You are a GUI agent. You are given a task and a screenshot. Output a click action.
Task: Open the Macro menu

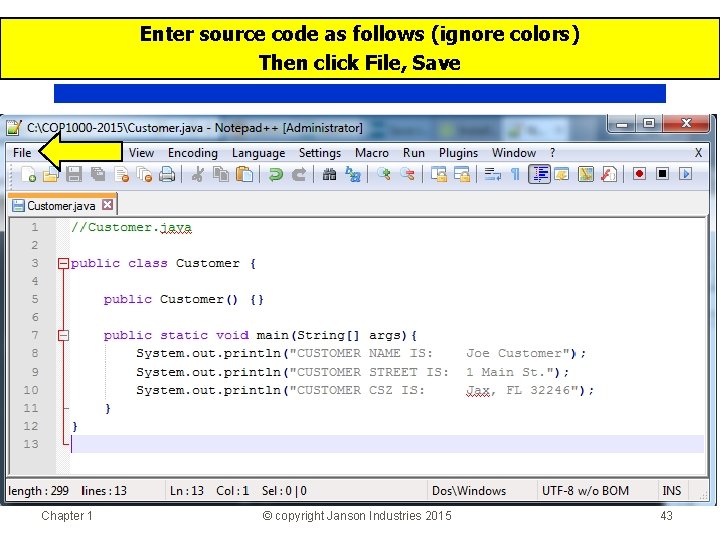tap(371, 153)
